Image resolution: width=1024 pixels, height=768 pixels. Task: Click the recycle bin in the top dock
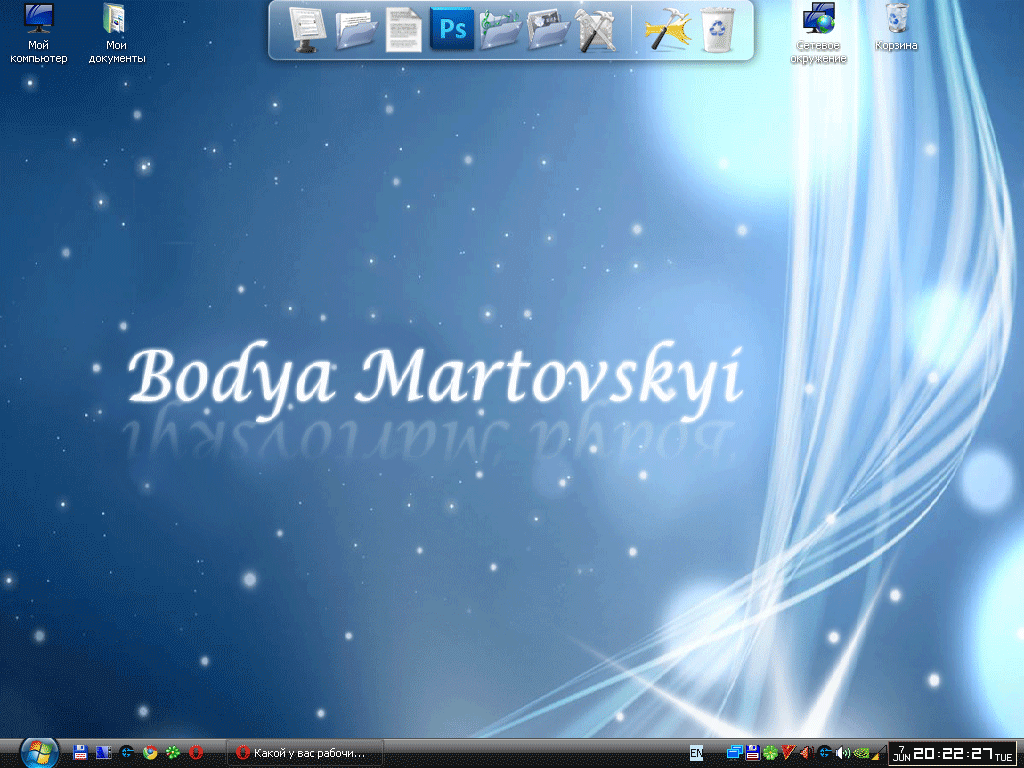click(719, 30)
